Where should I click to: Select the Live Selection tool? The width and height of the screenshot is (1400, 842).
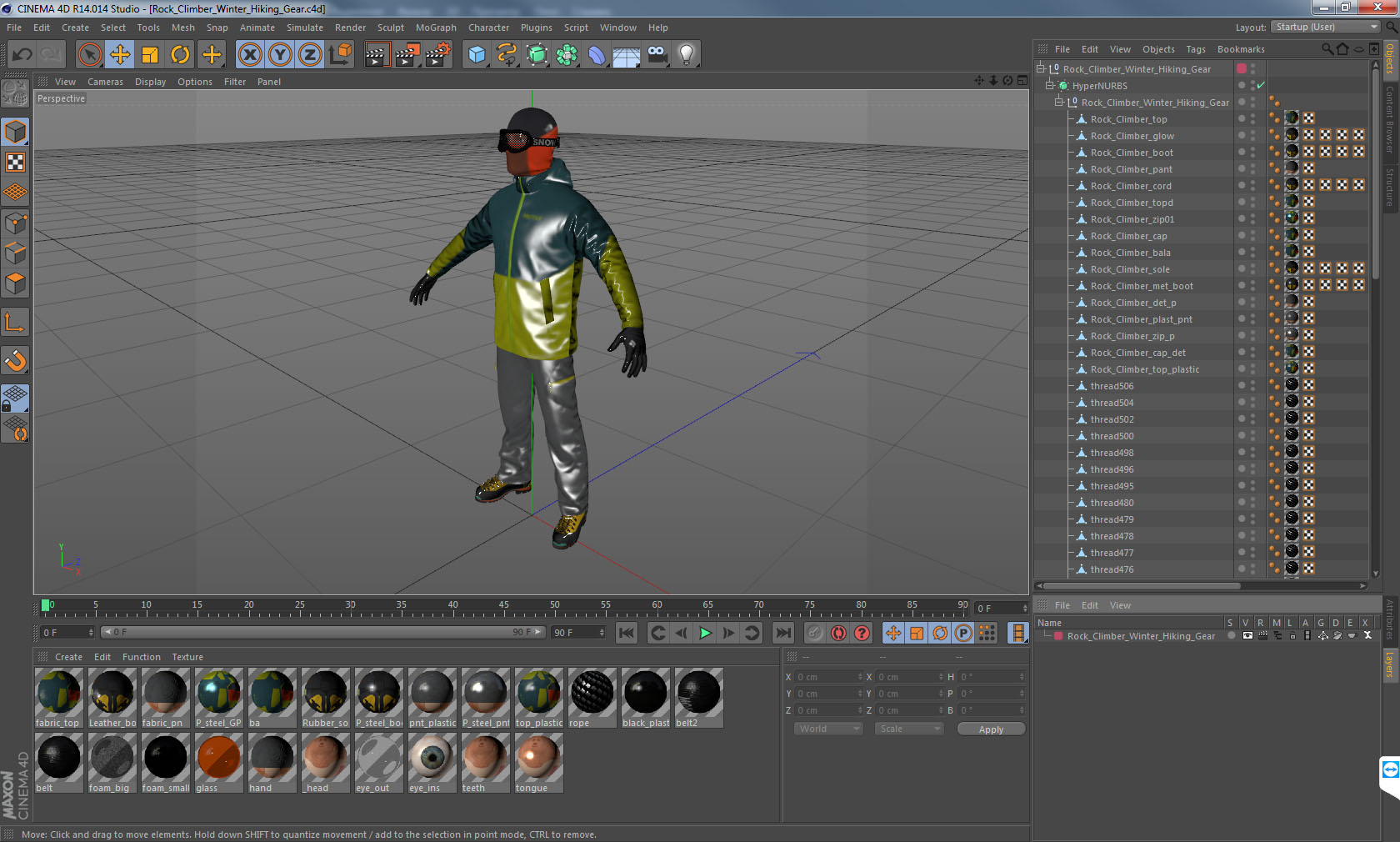[x=89, y=55]
